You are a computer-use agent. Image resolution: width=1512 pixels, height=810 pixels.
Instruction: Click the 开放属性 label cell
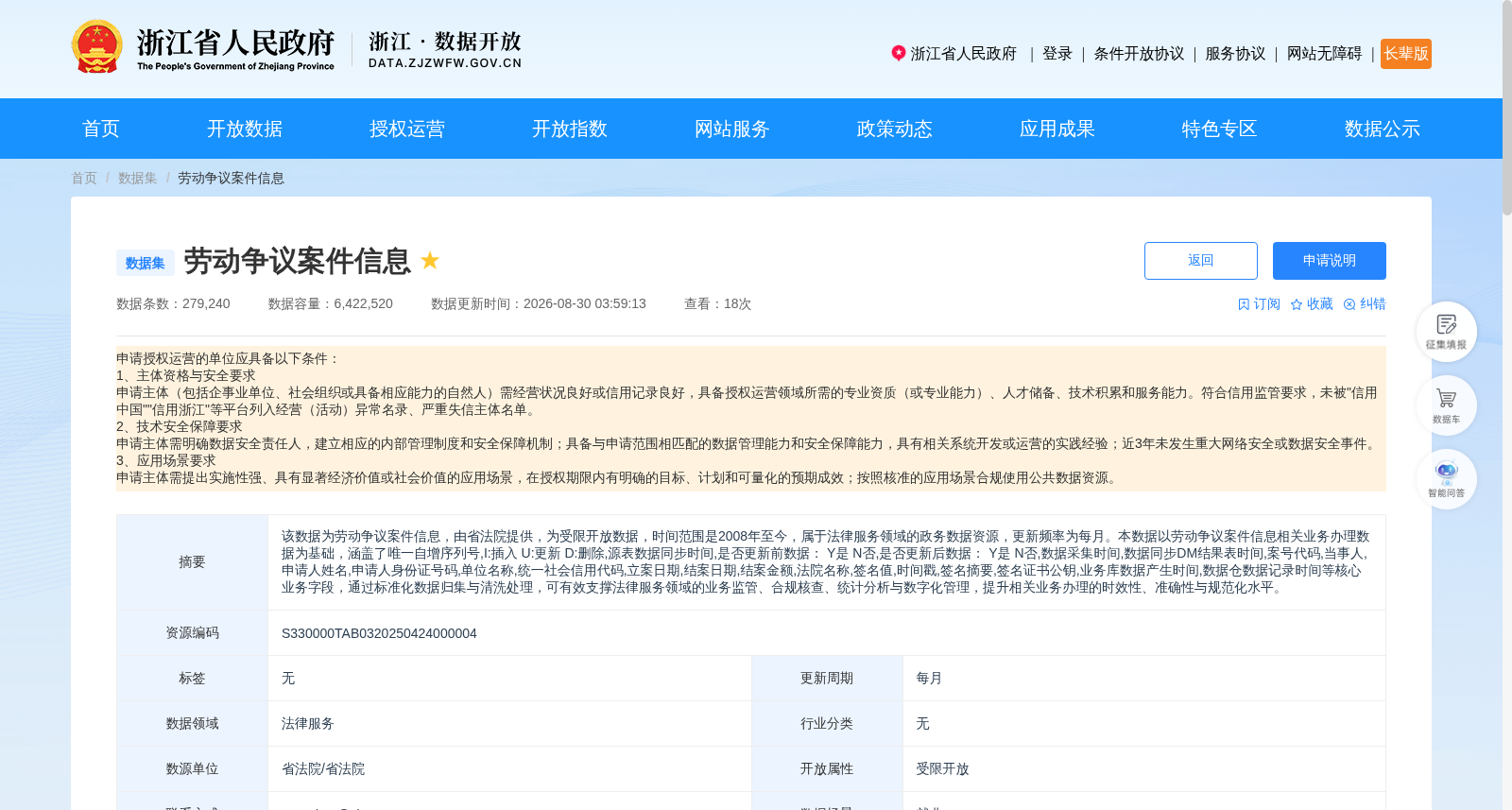click(x=827, y=769)
